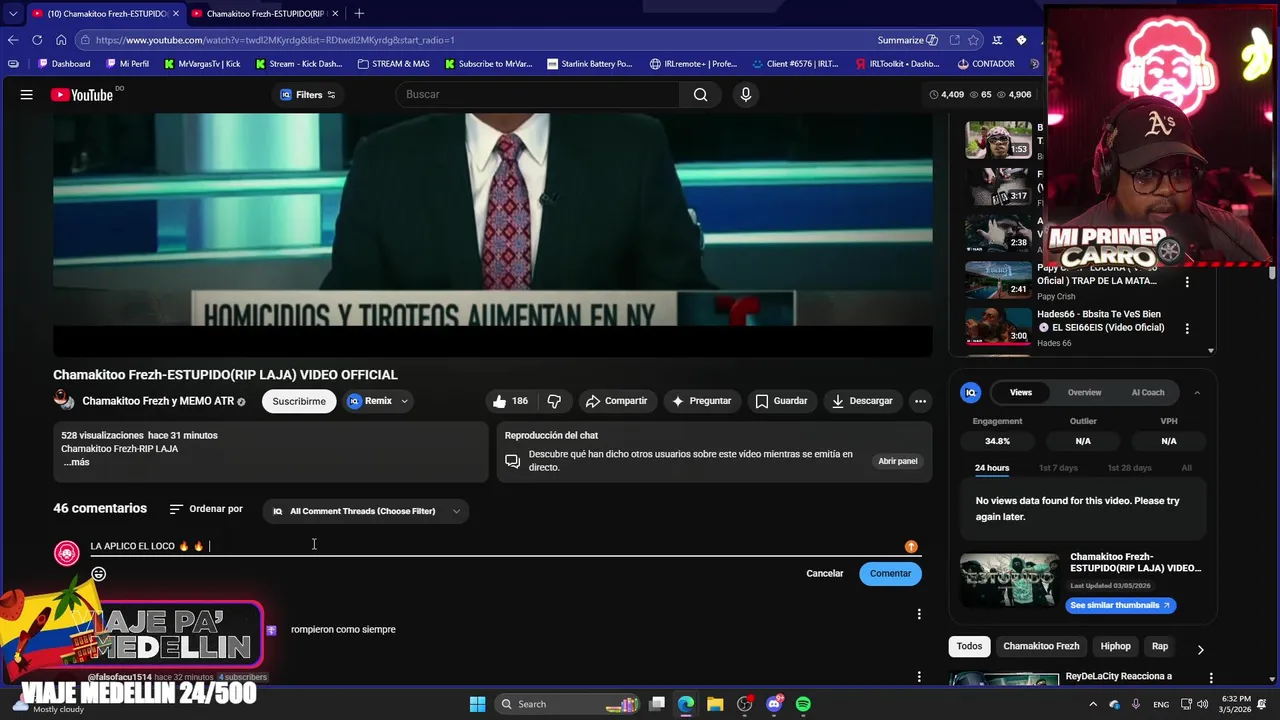Bookmark this page with the star
Viewport: 1280px width, 720px height.
click(x=973, y=40)
